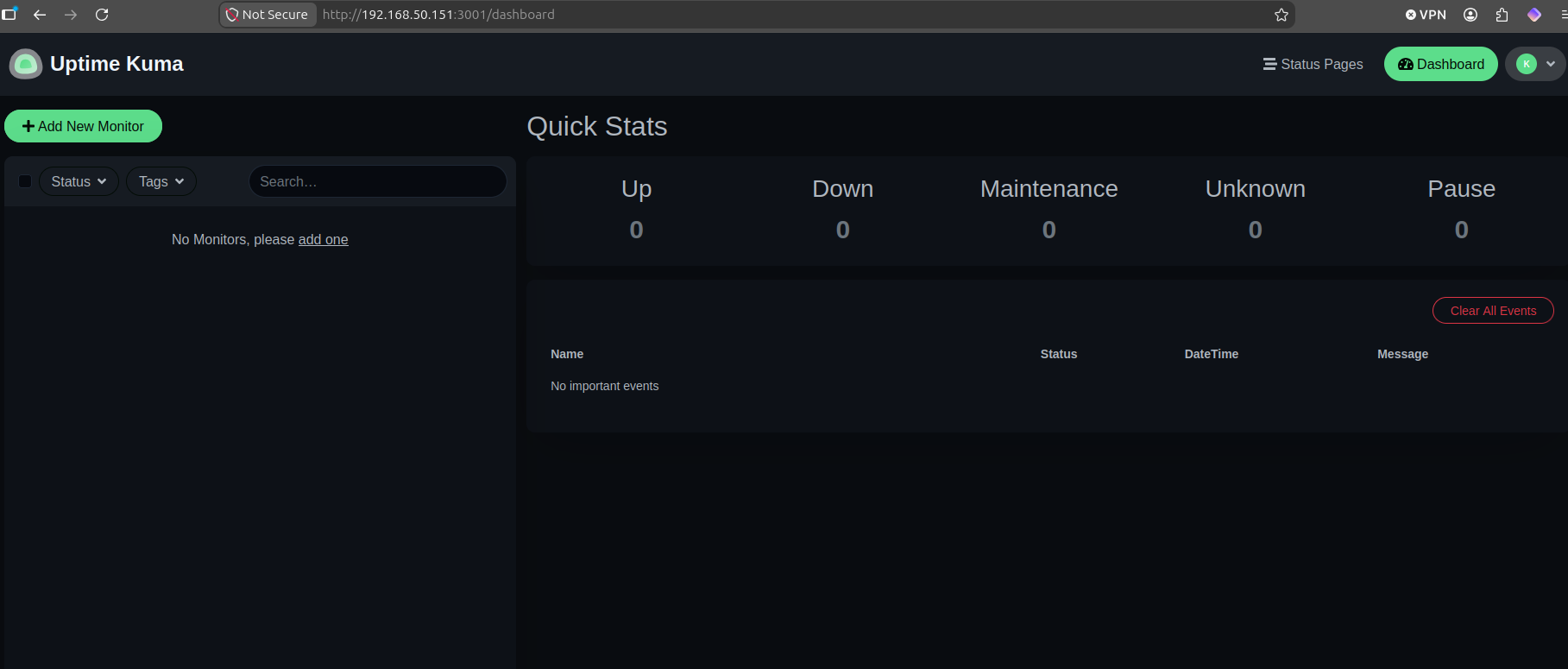Image resolution: width=1568 pixels, height=669 pixels.
Task: Click the Add New Monitor button
Action: click(83, 126)
